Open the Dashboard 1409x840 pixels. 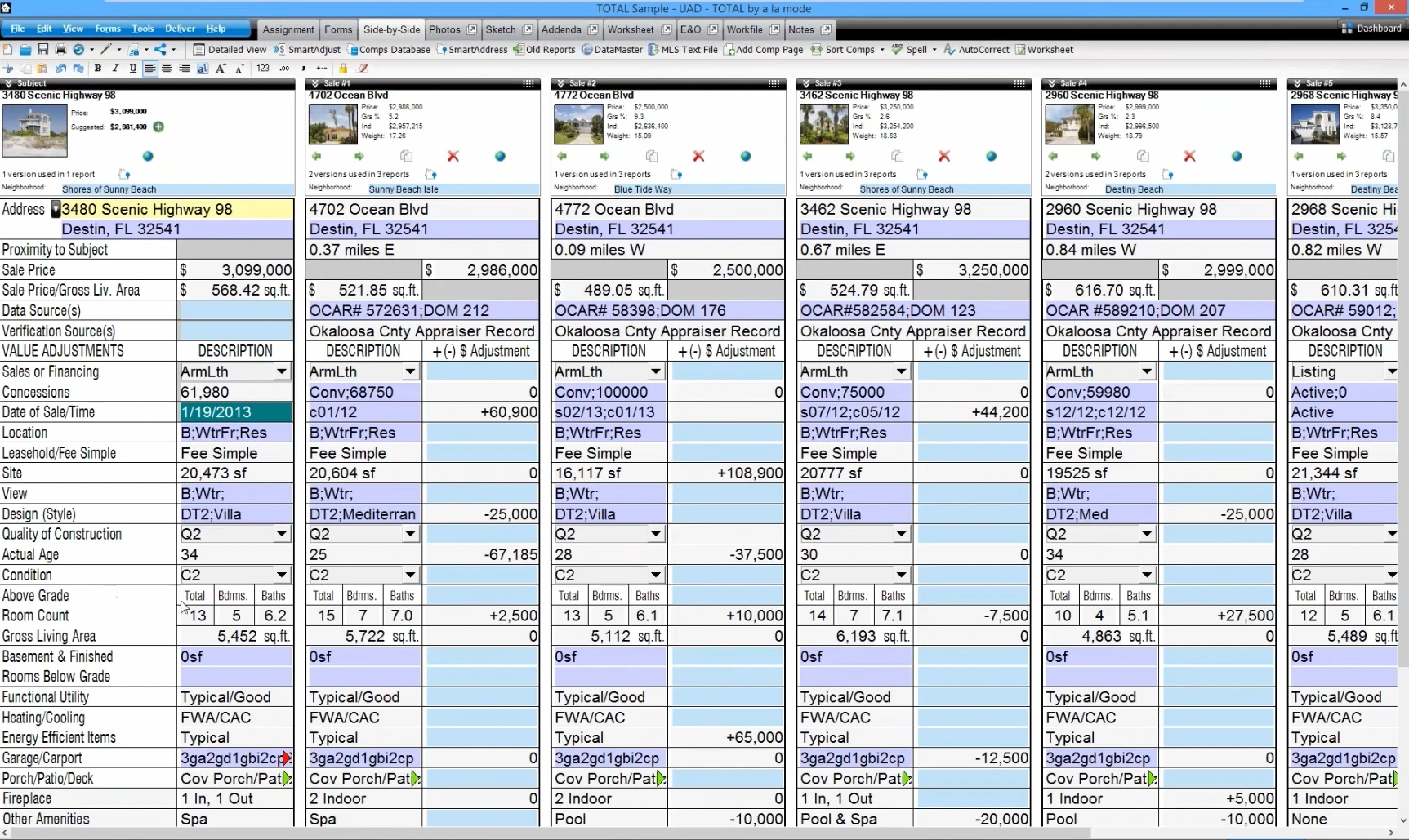pos(1371,29)
